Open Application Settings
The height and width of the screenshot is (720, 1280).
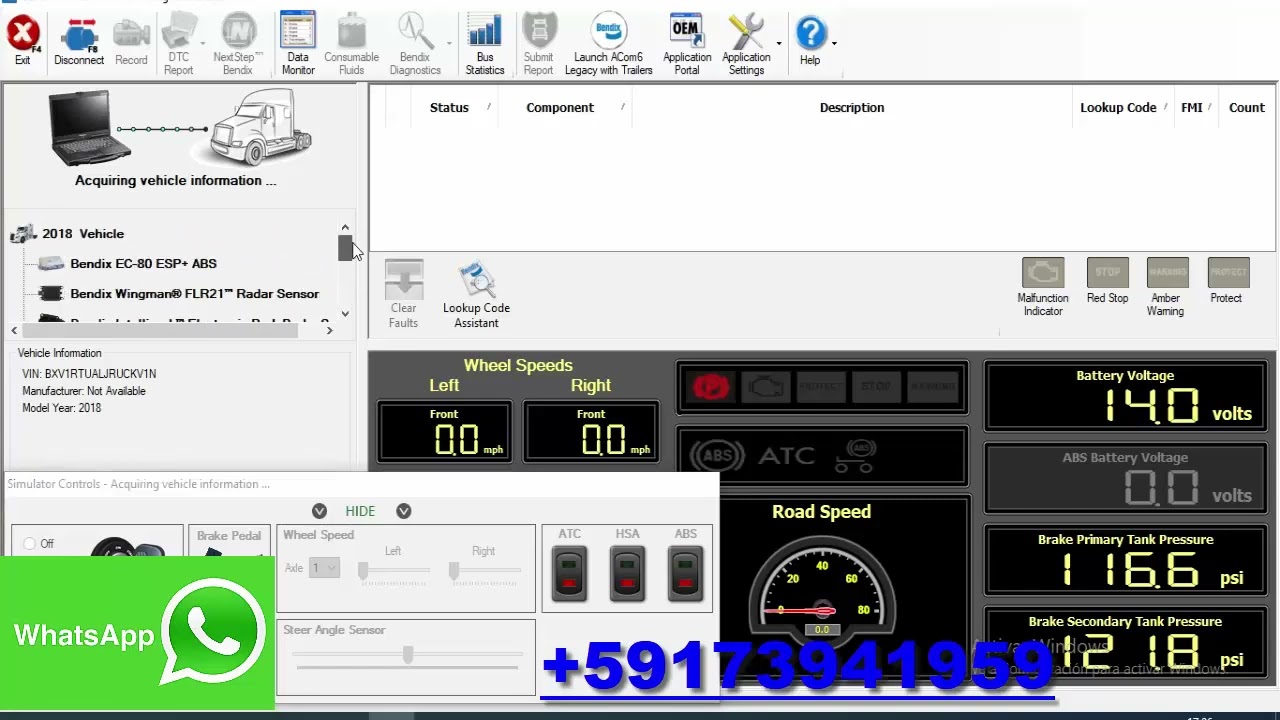click(x=746, y=44)
